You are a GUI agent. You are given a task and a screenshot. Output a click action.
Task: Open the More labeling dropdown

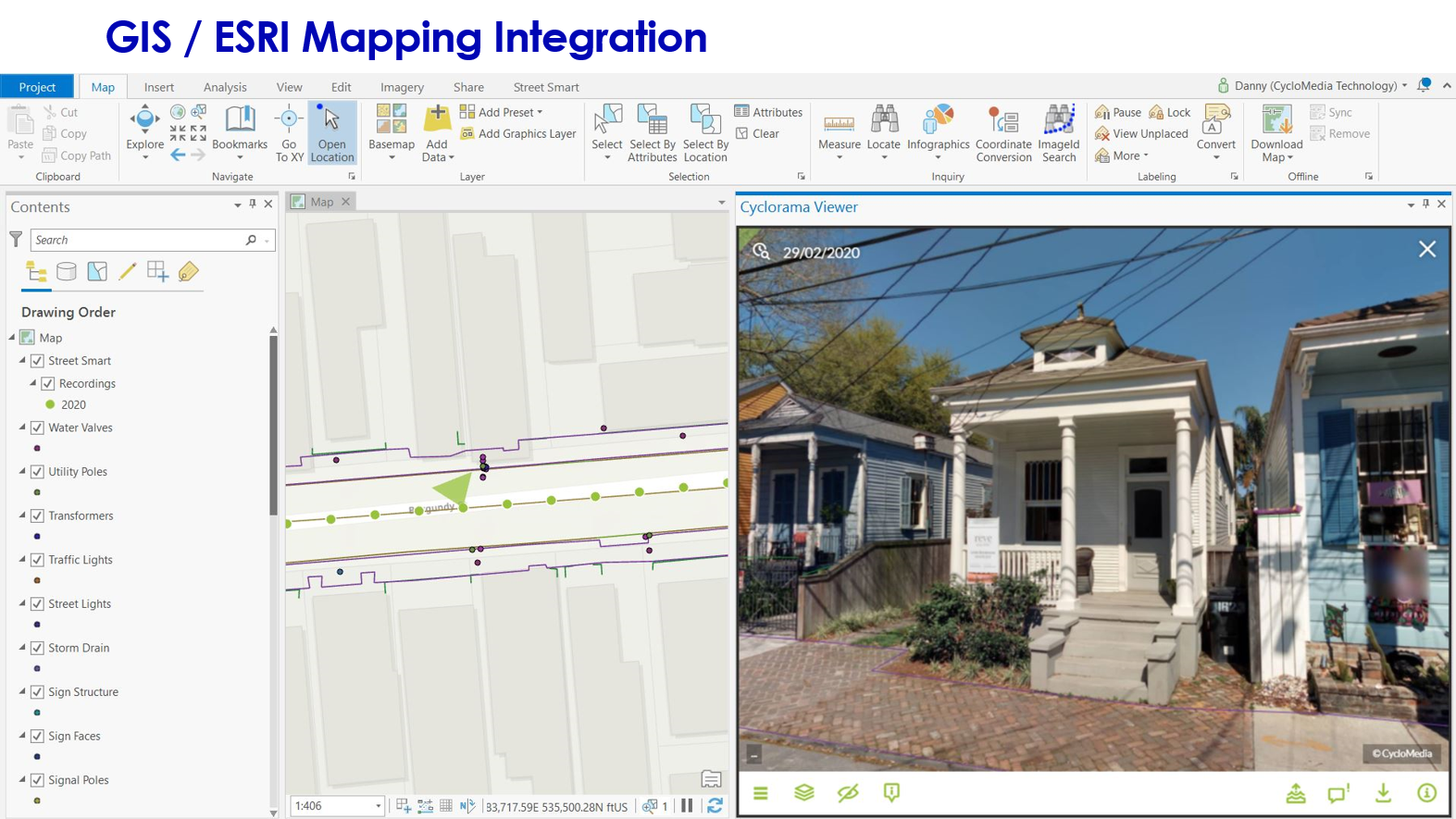click(1121, 155)
